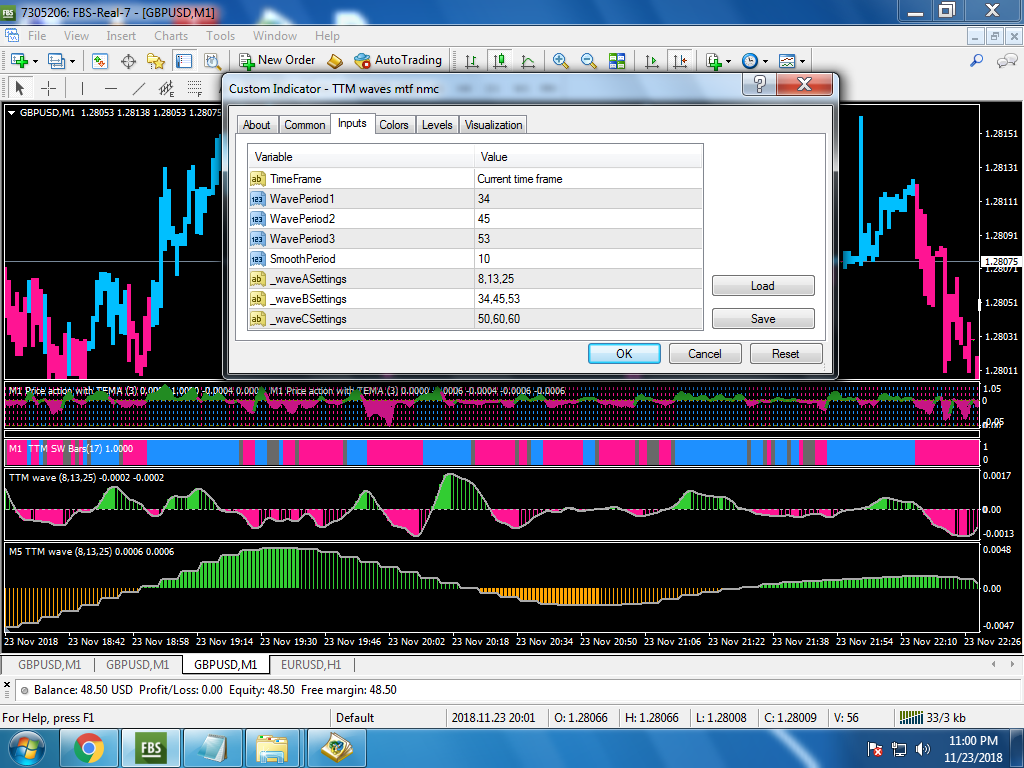
Task: Toggle chart auto scroll icon
Action: [651, 61]
